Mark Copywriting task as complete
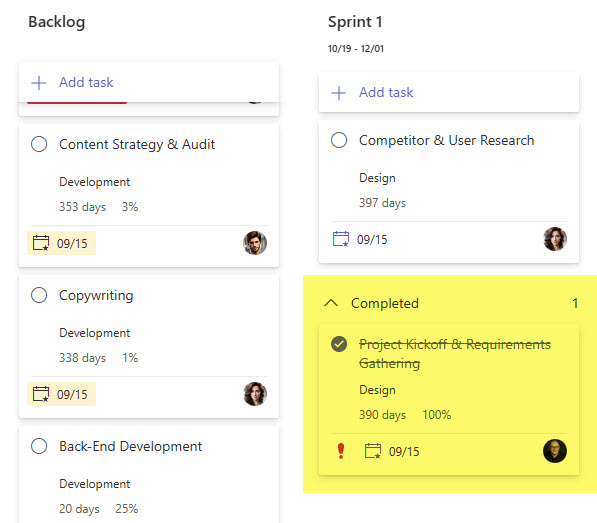The width and height of the screenshot is (597, 523). [39, 295]
